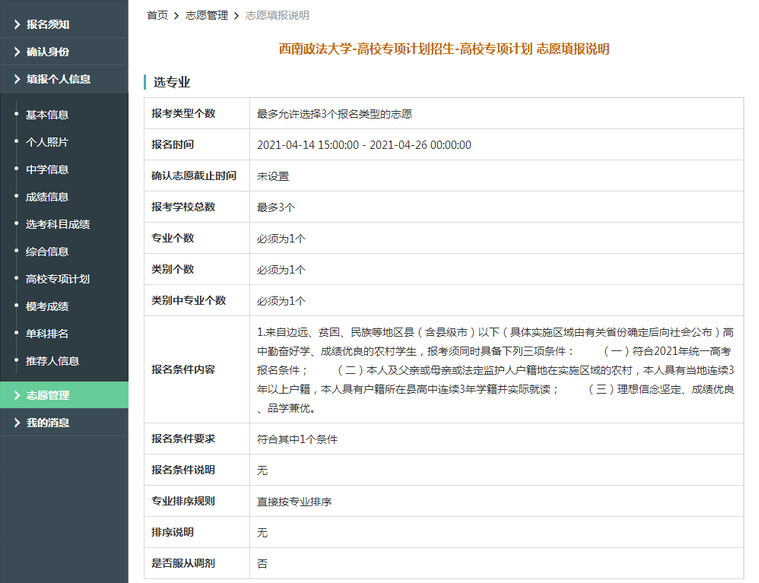The width and height of the screenshot is (759, 583).
Task: Open 单科排名 in the sidebar
Action: [47, 334]
